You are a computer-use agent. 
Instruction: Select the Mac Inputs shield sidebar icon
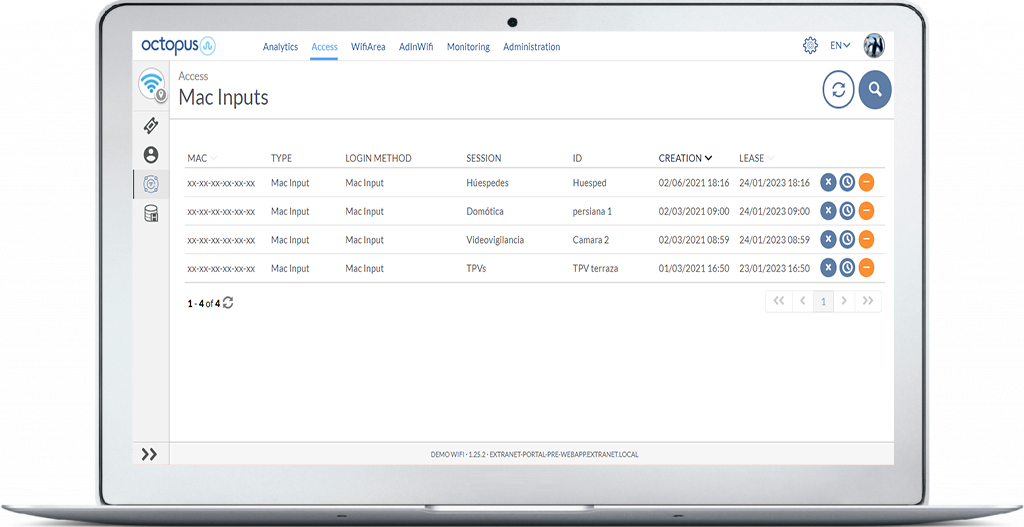tap(151, 184)
